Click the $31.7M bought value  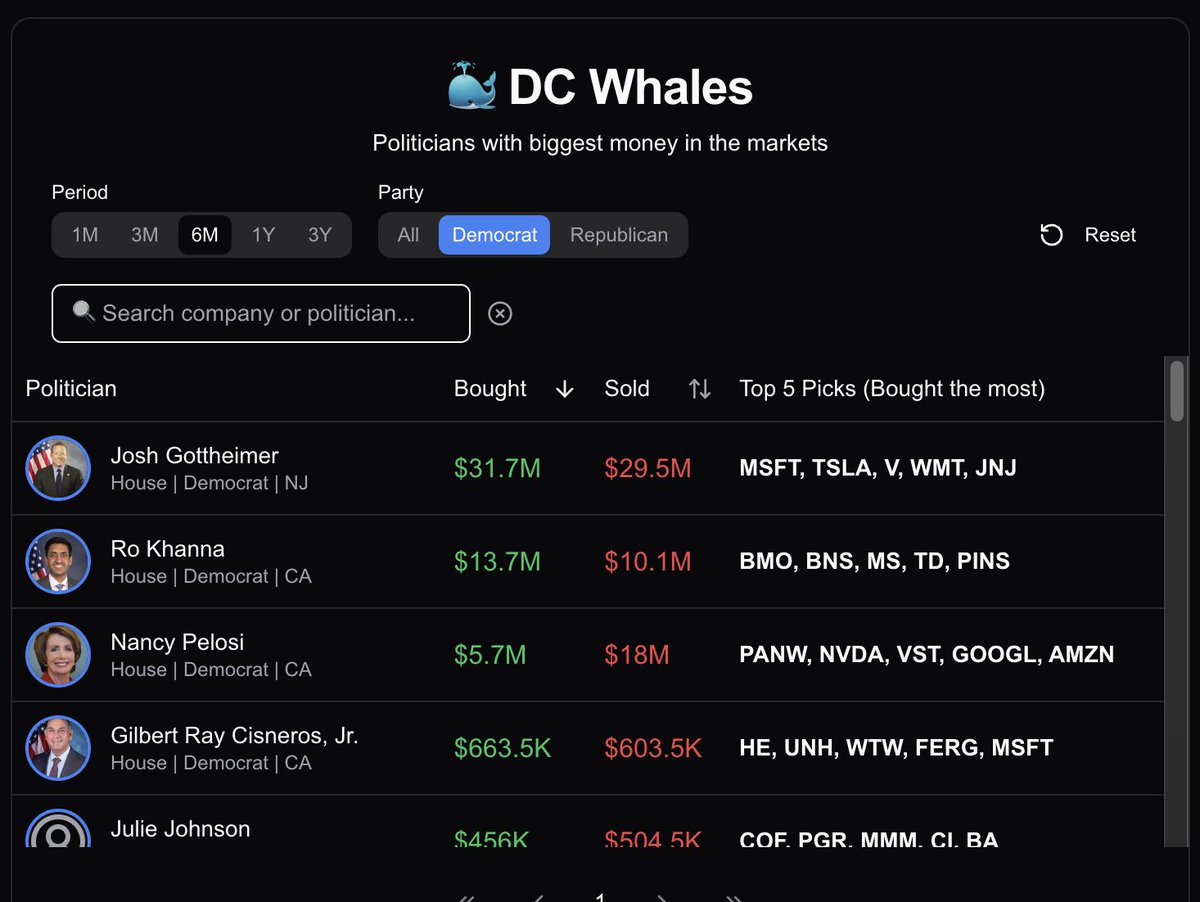(497, 468)
